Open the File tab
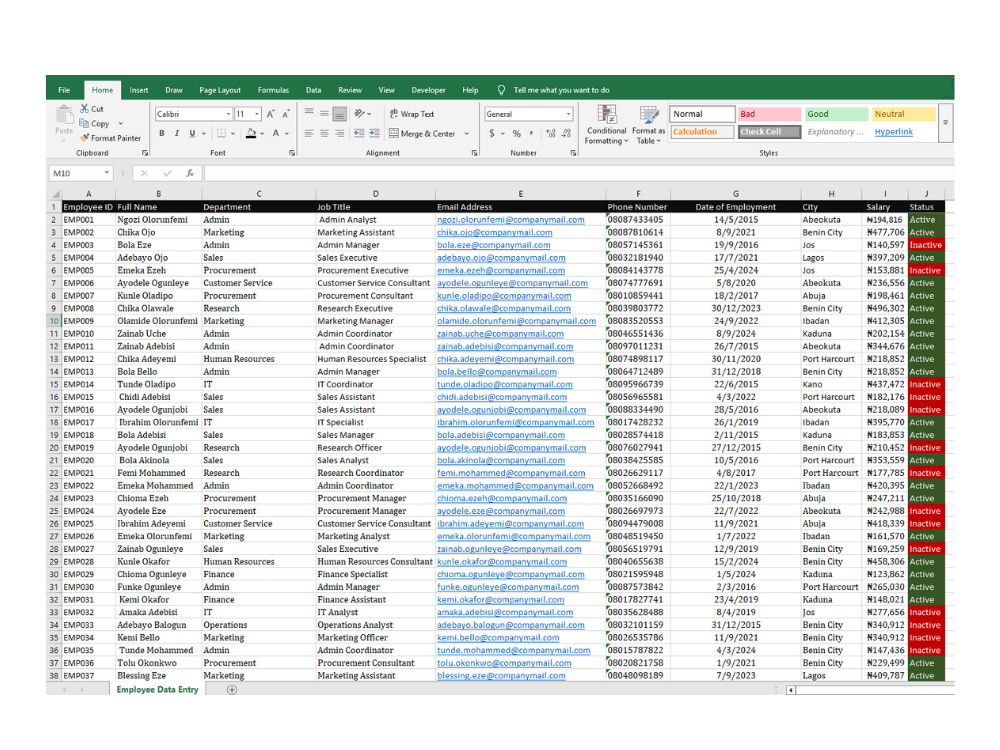This screenshot has height=750, width=1000. coord(64,90)
